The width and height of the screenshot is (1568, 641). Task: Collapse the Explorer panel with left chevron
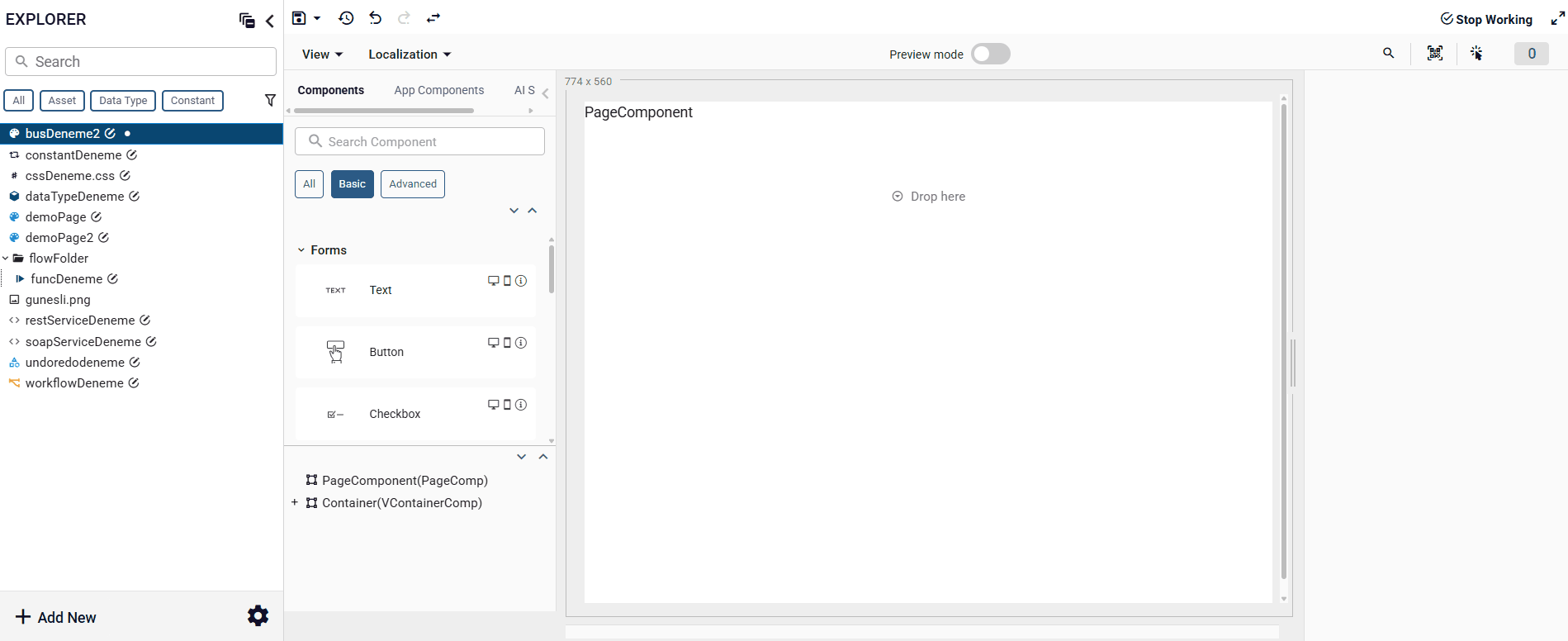pyautogui.click(x=270, y=21)
